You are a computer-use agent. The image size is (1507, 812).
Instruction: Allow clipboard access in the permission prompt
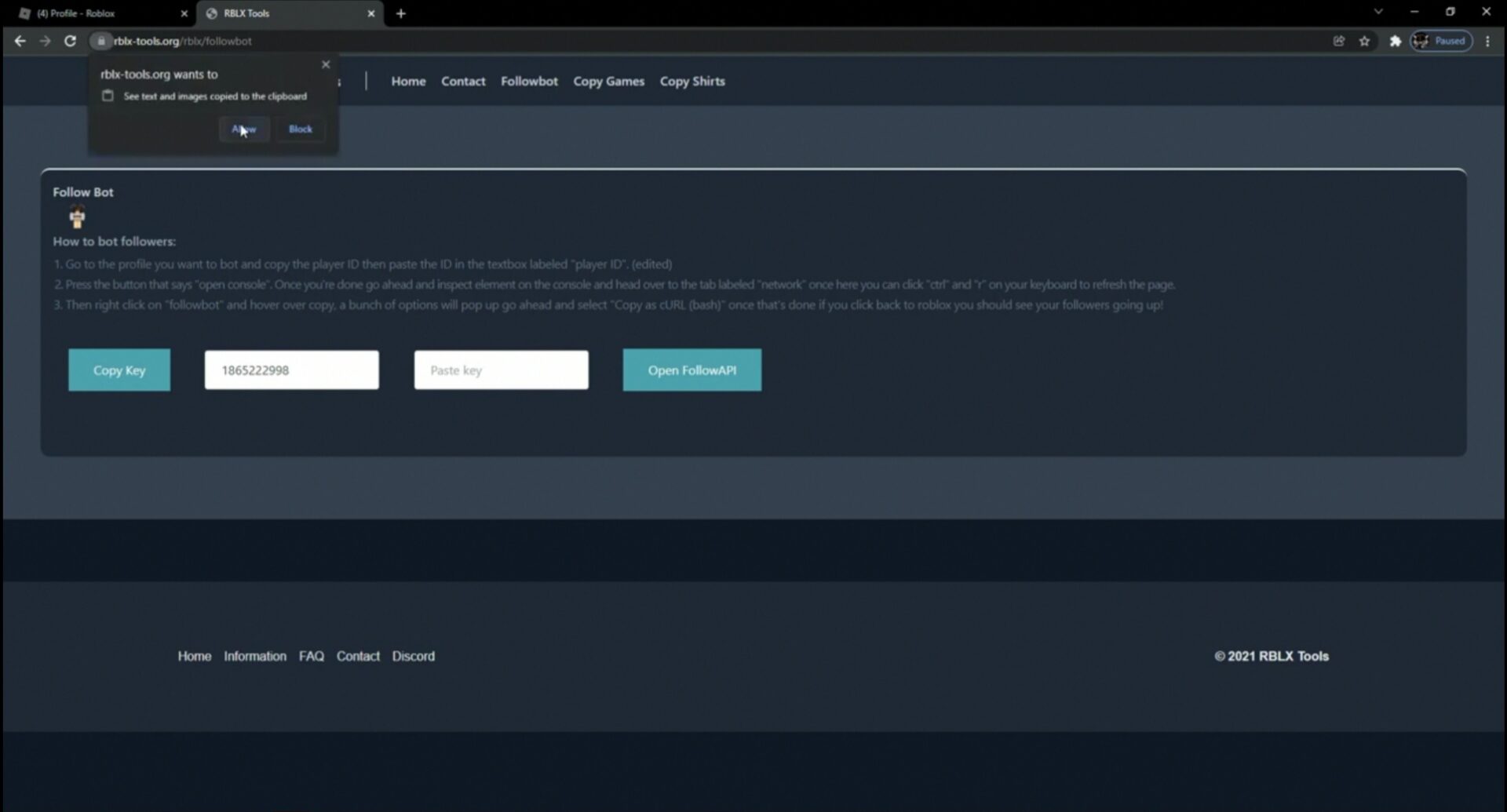(x=243, y=129)
